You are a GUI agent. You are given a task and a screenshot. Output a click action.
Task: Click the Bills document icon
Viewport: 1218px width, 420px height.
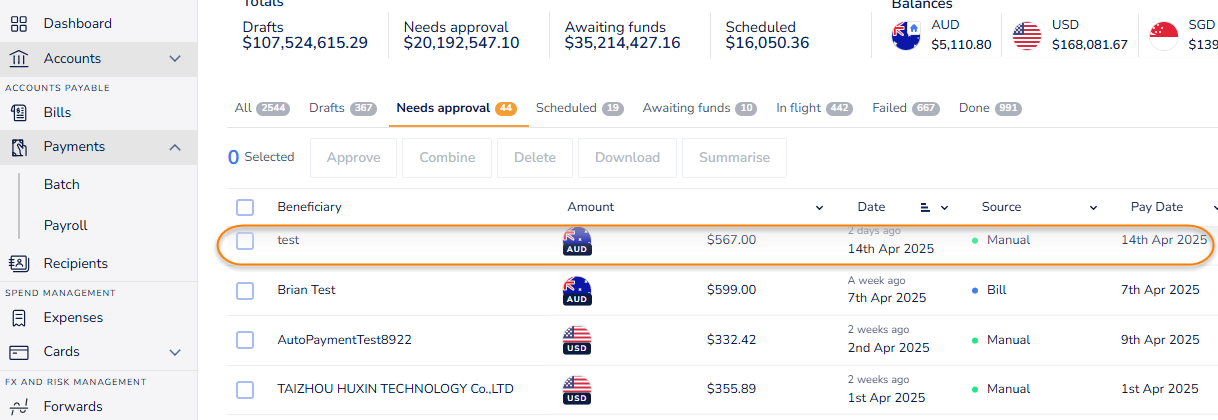19,112
